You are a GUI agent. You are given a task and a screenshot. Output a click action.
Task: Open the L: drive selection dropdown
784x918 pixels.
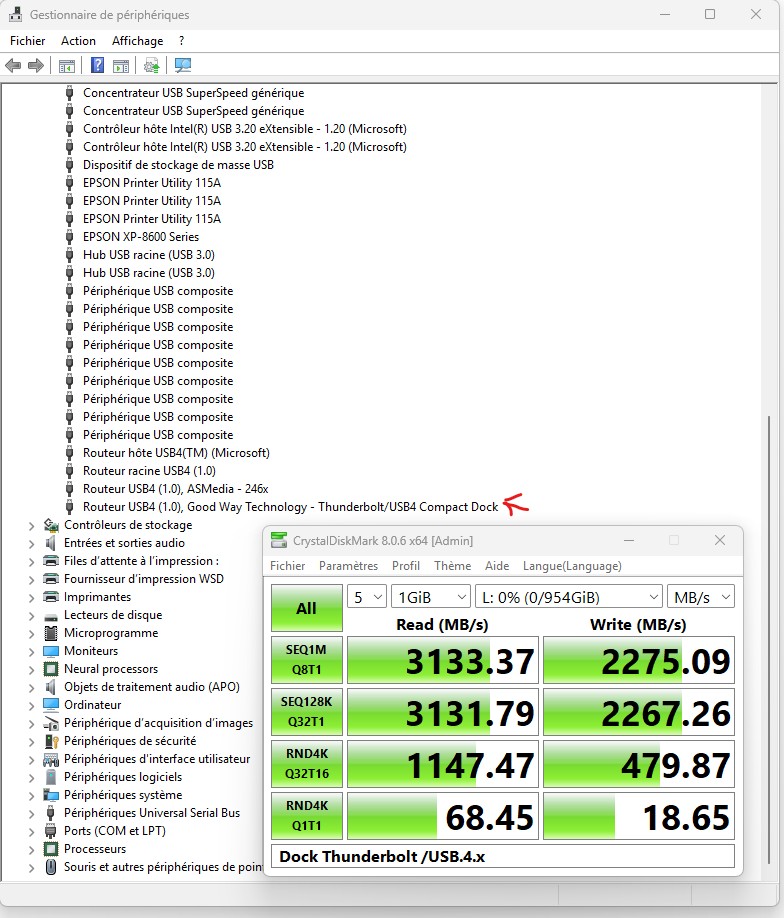pyautogui.click(x=568, y=597)
